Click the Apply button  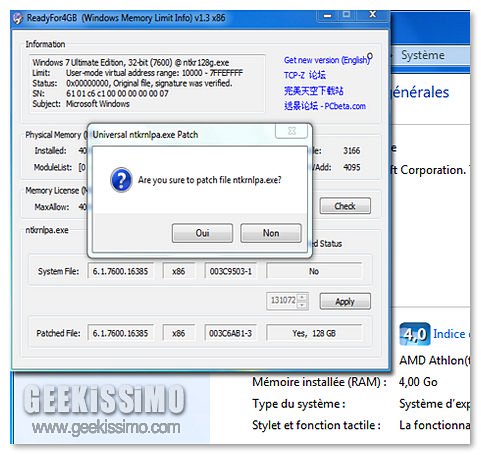[x=345, y=301]
